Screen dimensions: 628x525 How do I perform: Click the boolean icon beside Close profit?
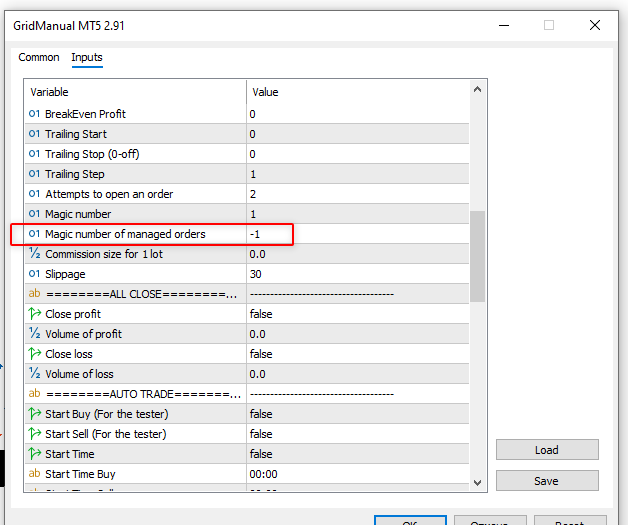(x=34, y=314)
